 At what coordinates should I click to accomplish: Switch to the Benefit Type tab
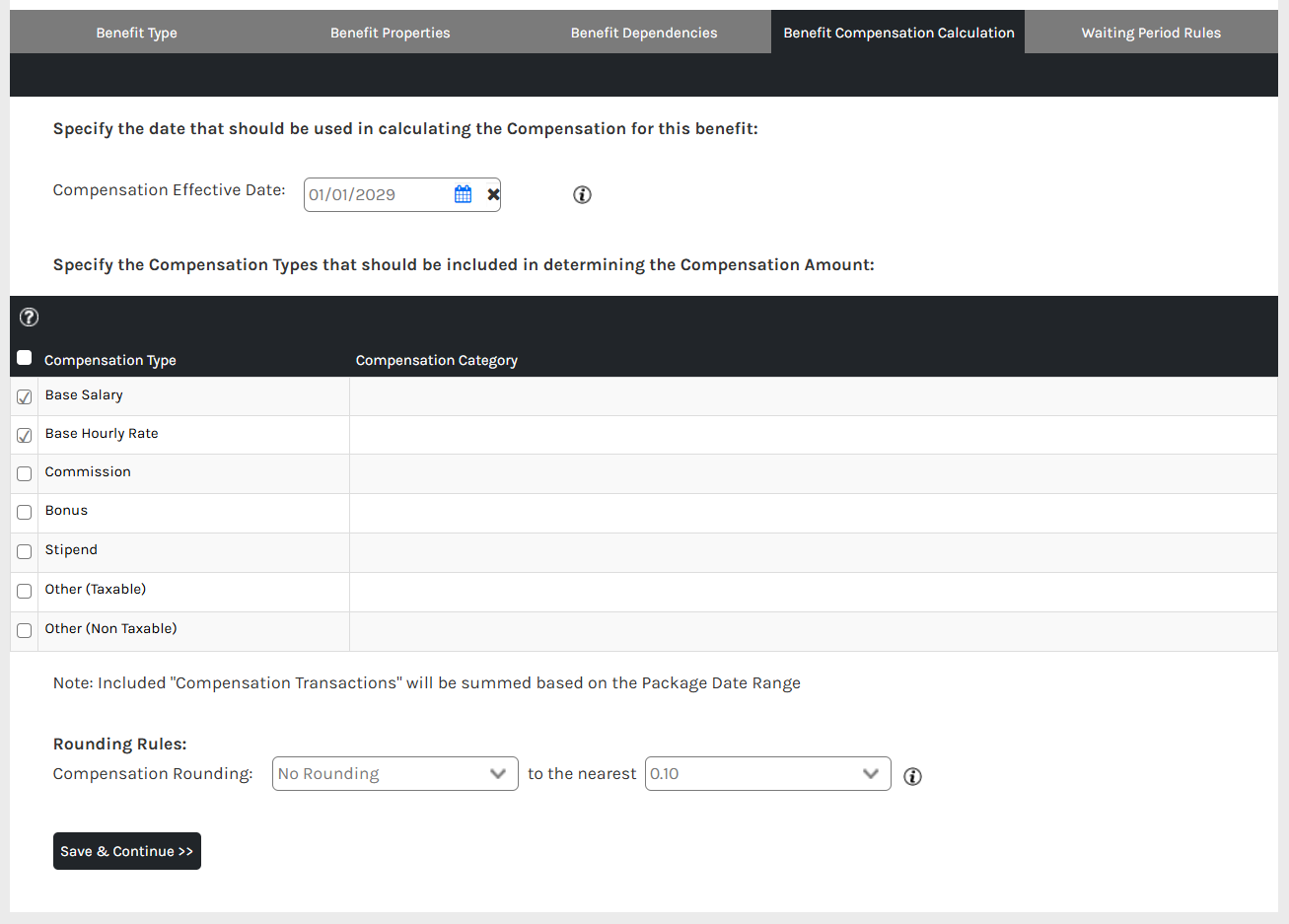[x=137, y=33]
